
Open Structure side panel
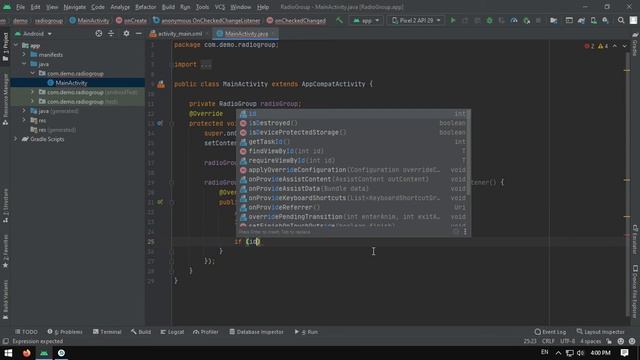(x=5, y=205)
